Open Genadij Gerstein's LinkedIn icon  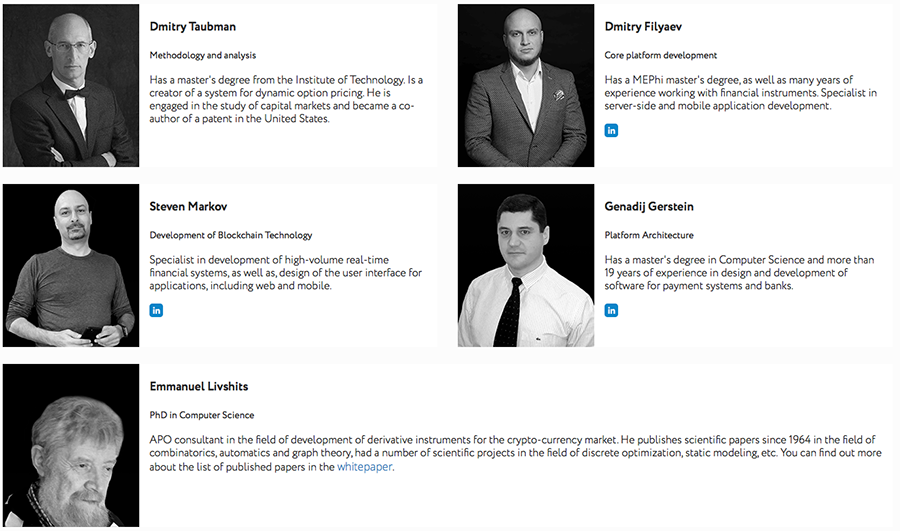[611, 310]
